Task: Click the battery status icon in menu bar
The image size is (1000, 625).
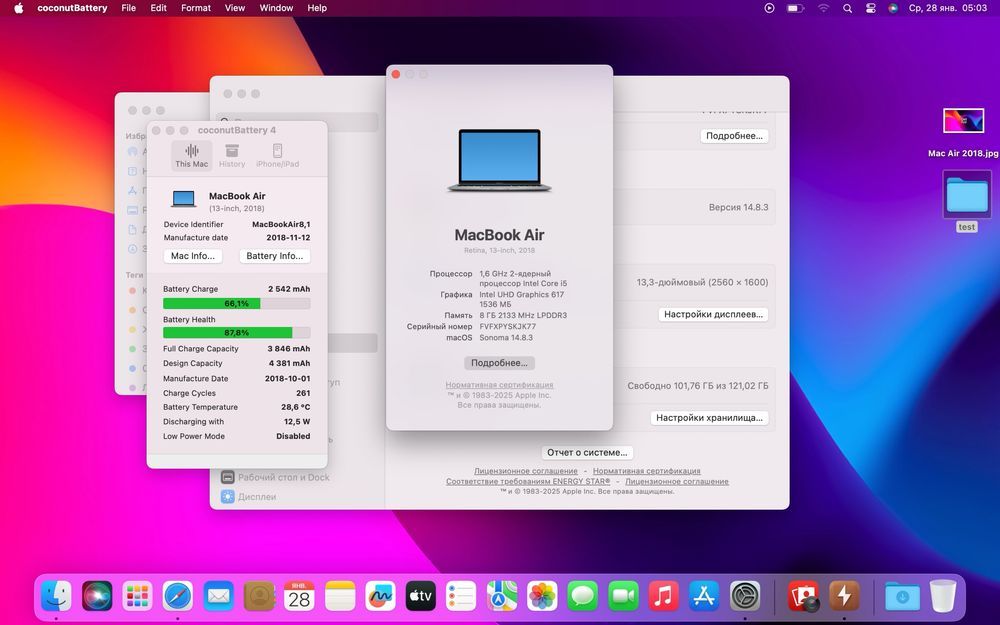Action: click(795, 8)
